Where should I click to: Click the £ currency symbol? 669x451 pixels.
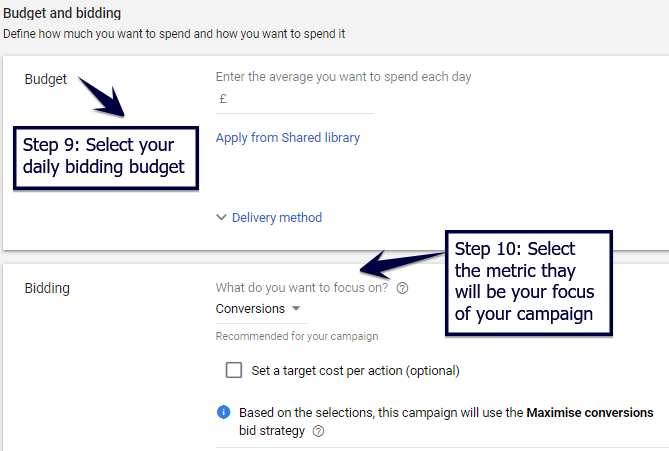tap(222, 99)
